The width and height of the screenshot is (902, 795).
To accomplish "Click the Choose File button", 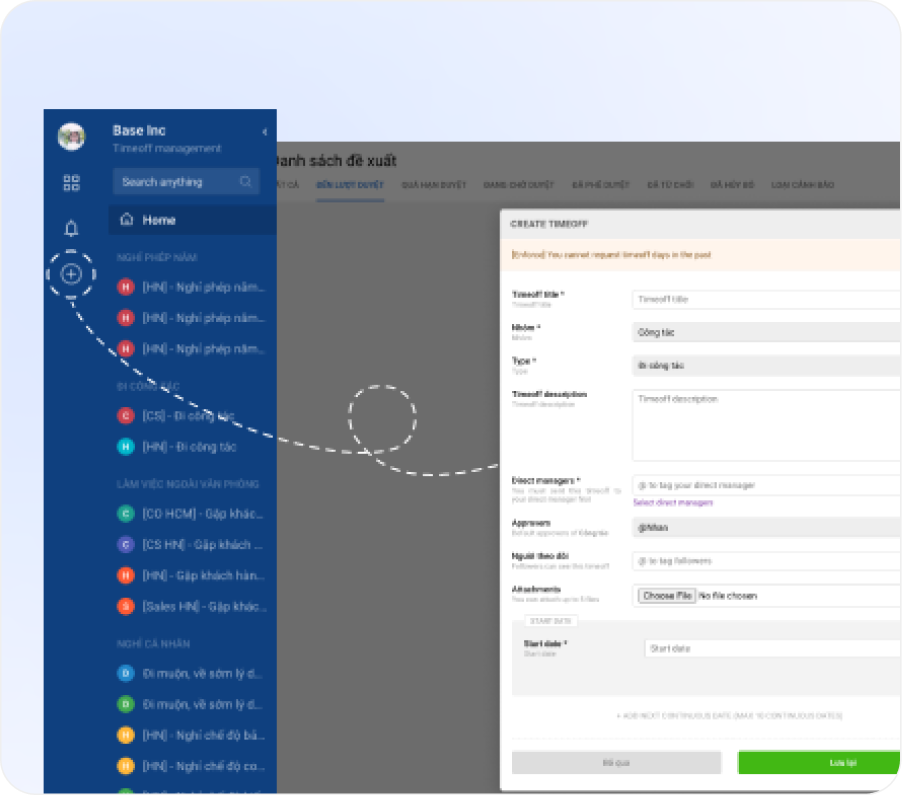I will pyautogui.click(x=667, y=596).
